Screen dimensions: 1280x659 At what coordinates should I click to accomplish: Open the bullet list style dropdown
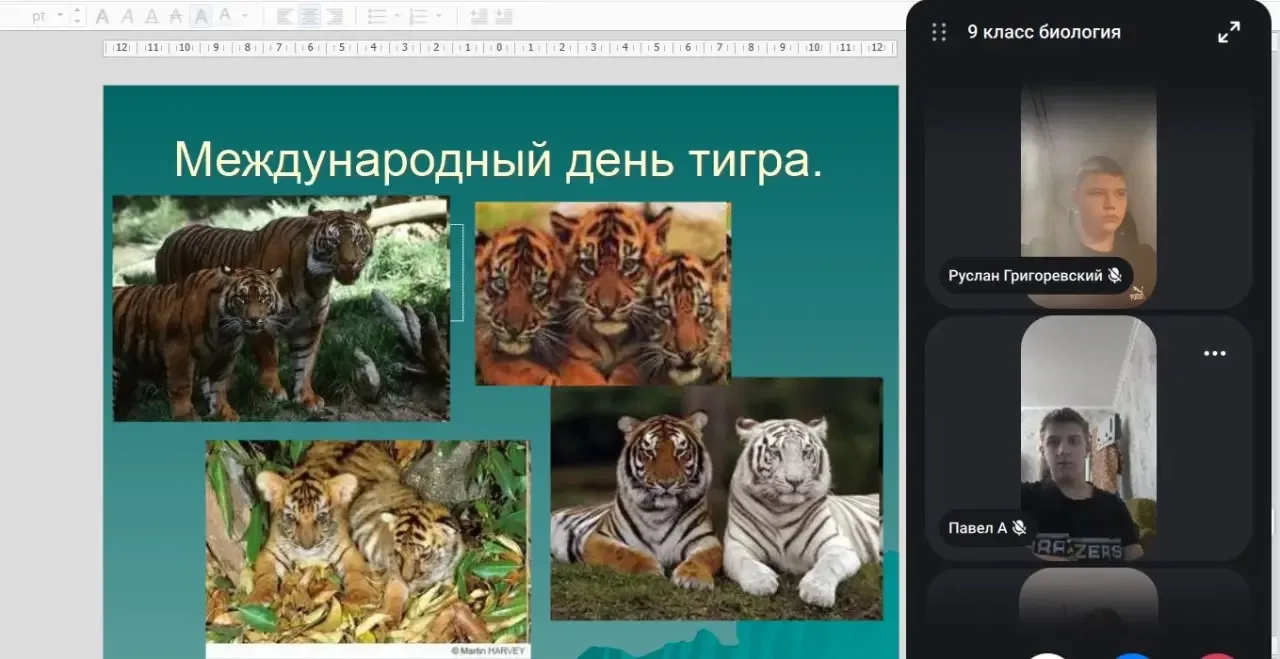(397, 16)
